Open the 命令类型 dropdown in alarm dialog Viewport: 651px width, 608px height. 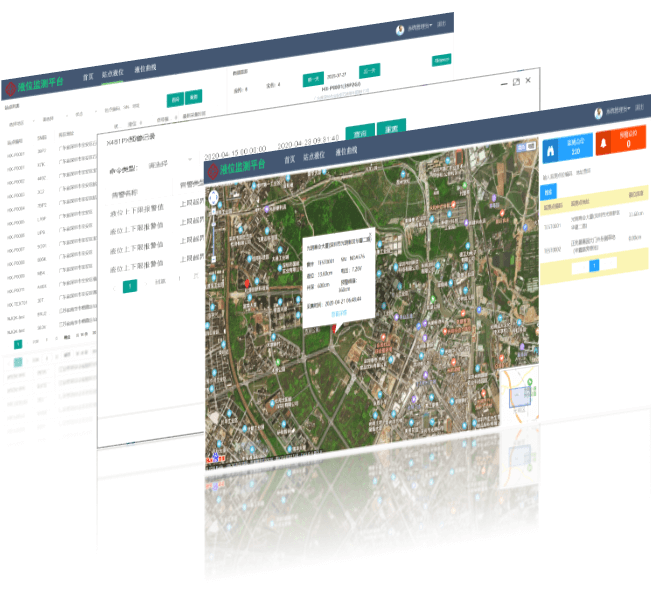tap(170, 163)
